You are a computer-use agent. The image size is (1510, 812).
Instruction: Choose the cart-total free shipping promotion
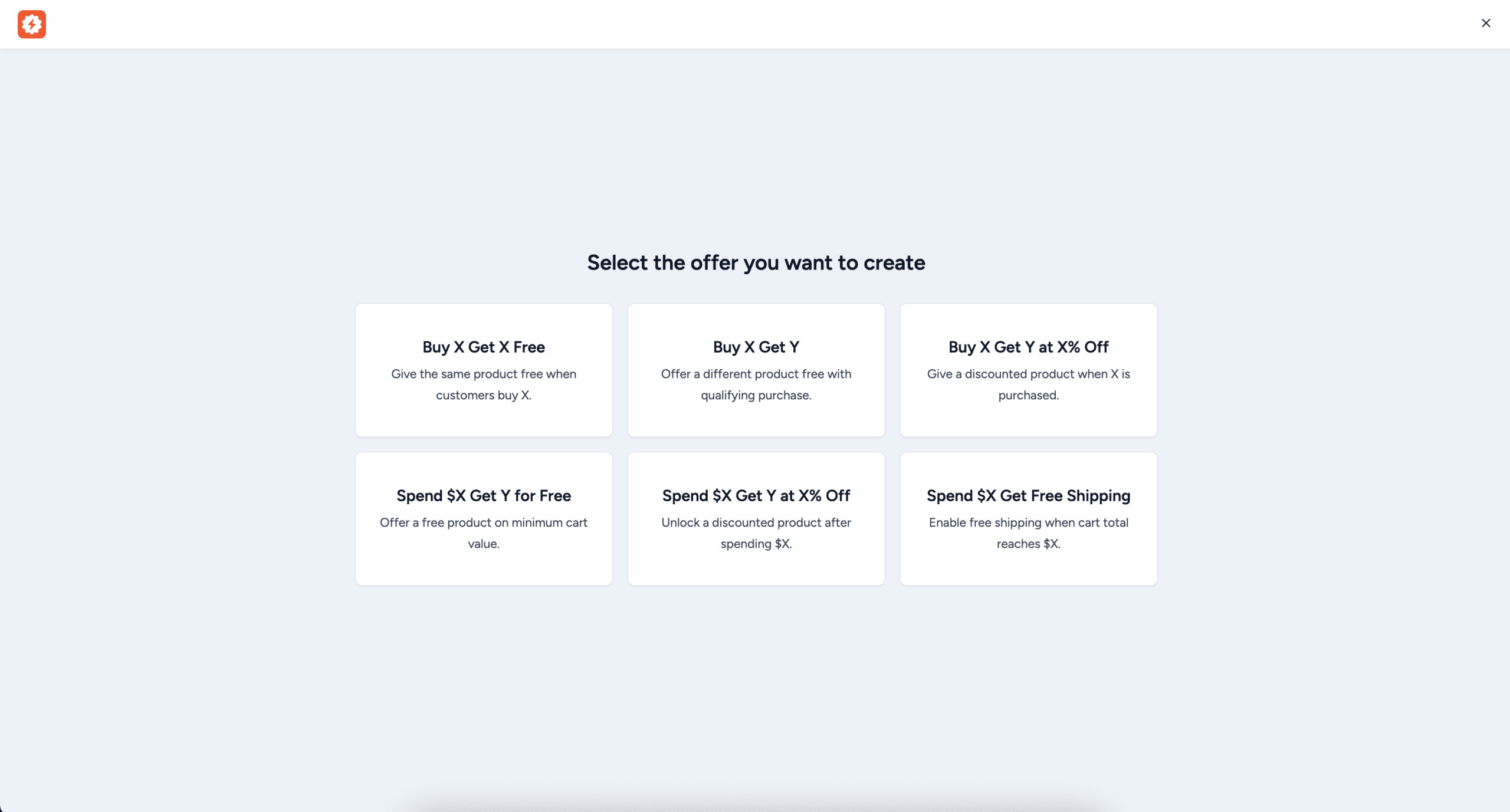click(x=1028, y=518)
